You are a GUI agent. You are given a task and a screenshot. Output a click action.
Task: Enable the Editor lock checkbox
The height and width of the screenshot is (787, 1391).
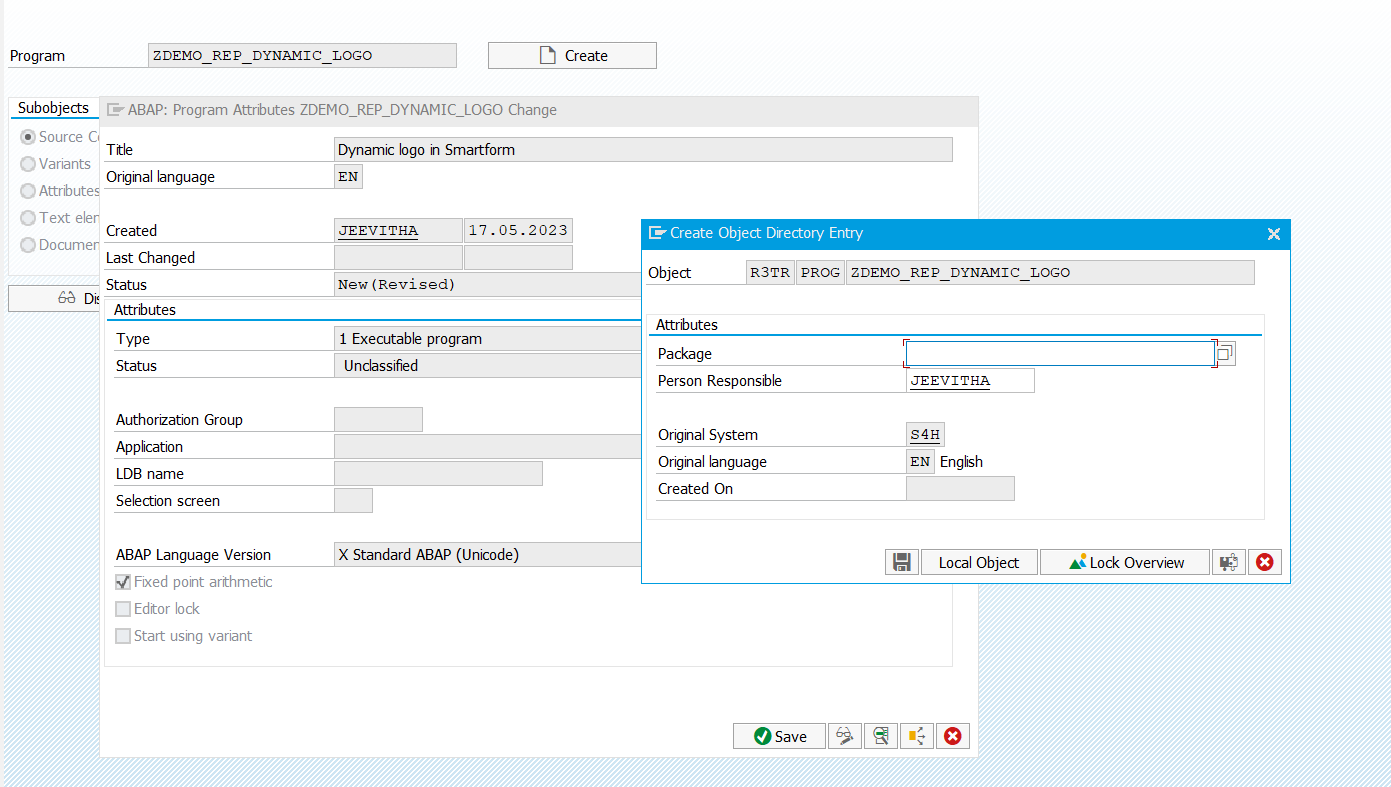click(x=123, y=609)
